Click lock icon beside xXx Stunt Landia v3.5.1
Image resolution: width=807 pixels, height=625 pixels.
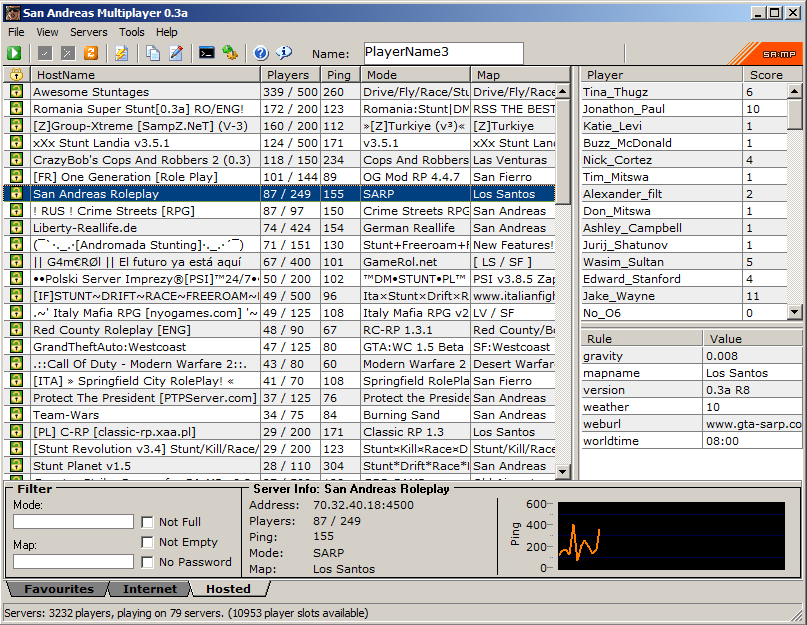click(16, 143)
